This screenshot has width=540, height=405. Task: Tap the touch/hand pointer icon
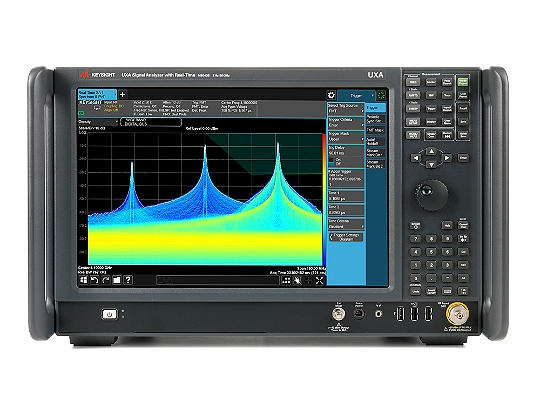coord(297,281)
